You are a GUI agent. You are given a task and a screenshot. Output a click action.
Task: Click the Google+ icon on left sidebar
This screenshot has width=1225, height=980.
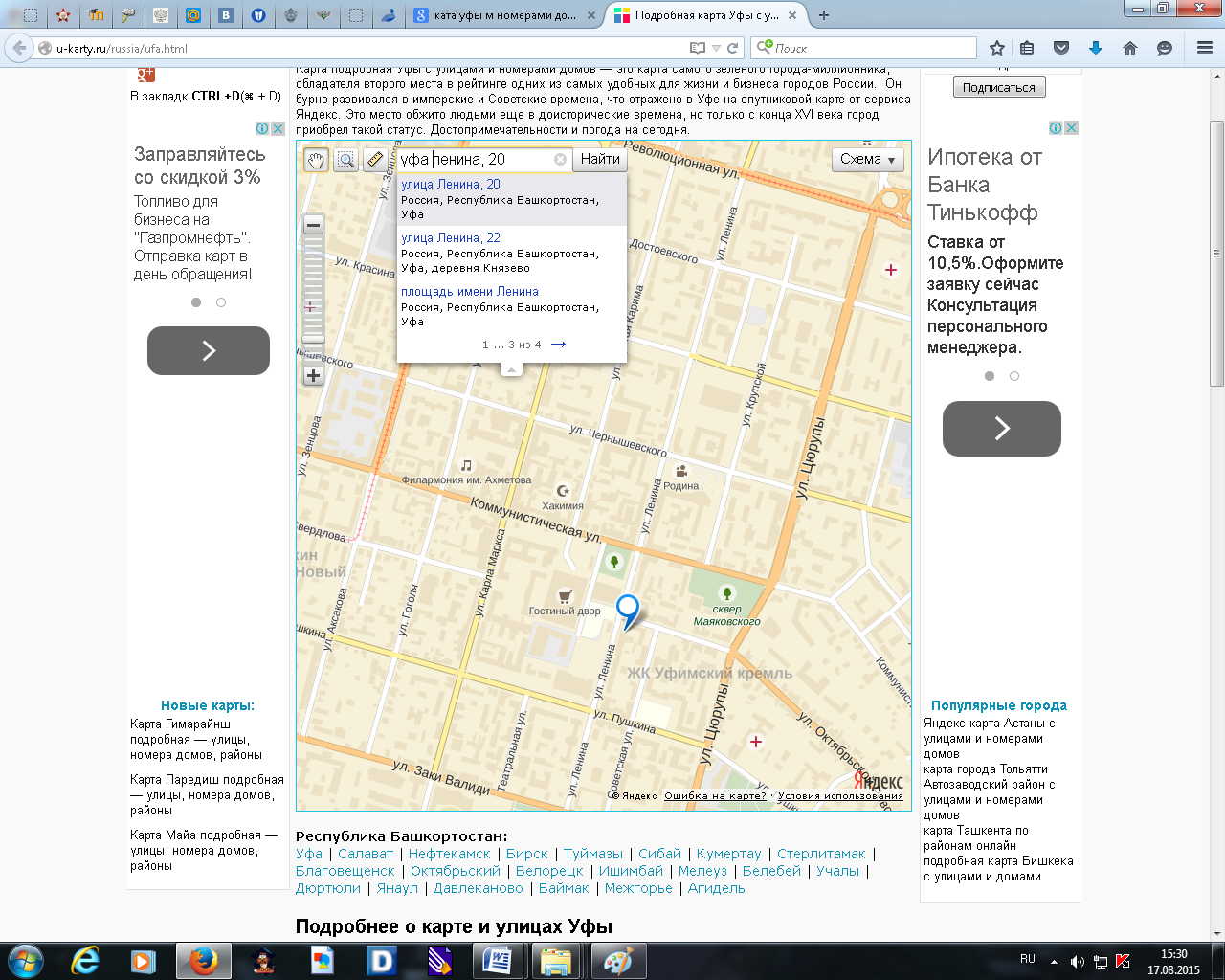(145, 74)
